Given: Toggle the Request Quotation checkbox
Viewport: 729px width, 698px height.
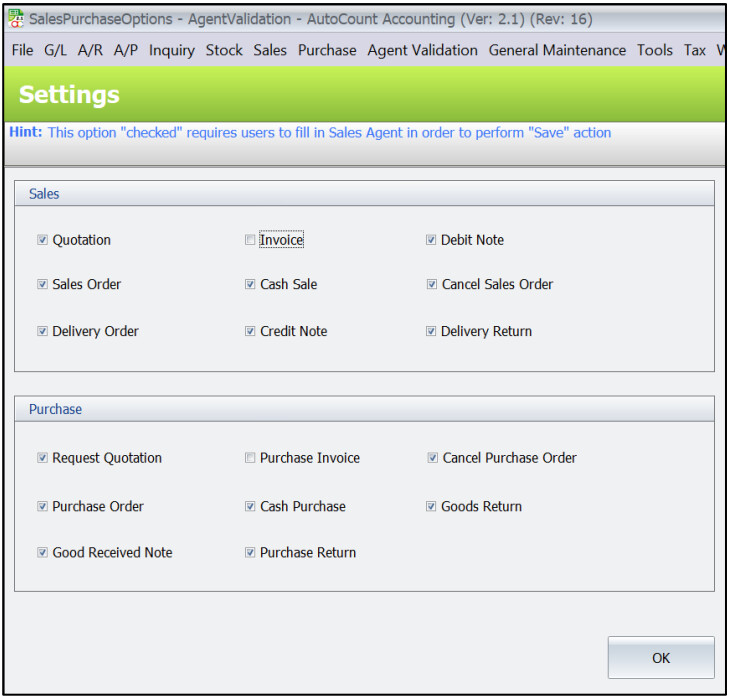Looking at the screenshot, I should (43, 458).
